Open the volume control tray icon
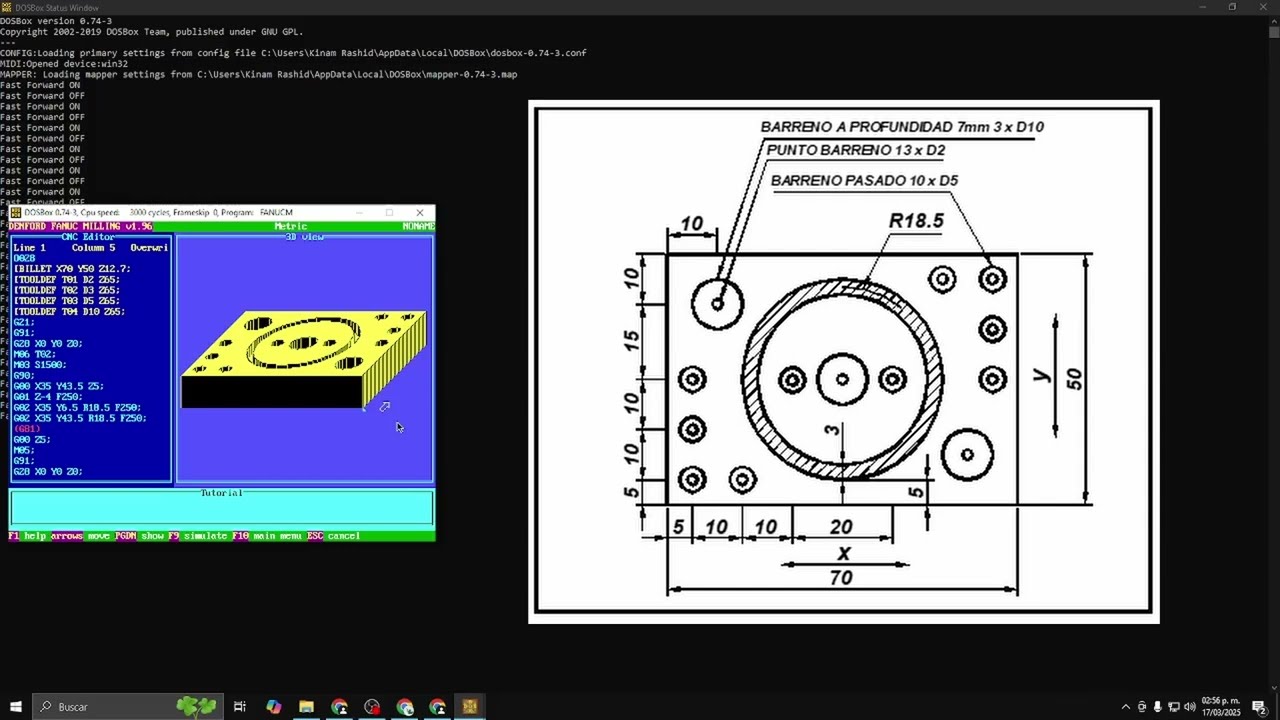This screenshot has width=1280, height=720. tap(1190, 707)
